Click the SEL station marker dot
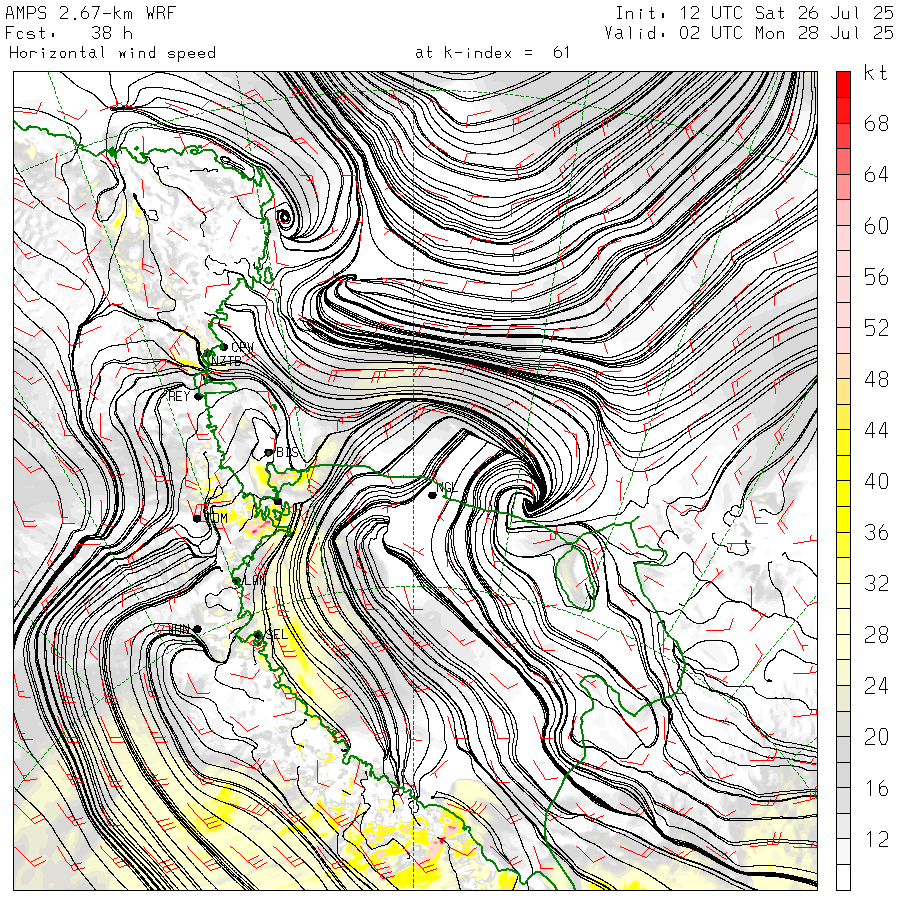The width and height of the screenshot is (900, 900). [258, 634]
